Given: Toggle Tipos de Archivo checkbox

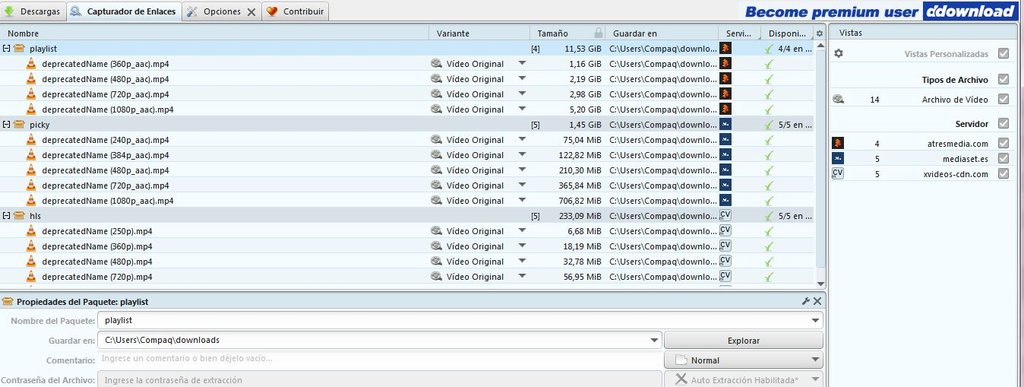Looking at the screenshot, I should pyautogui.click(x=1003, y=80).
